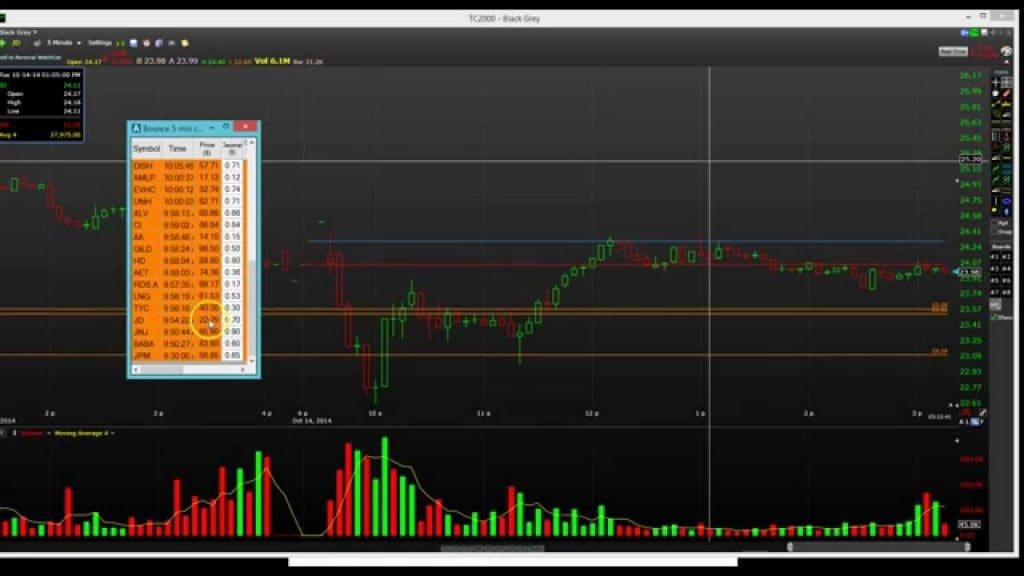Click the green bars icon beside Settings
The height and width of the screenshot is (576, 1024).
(120, 43)
